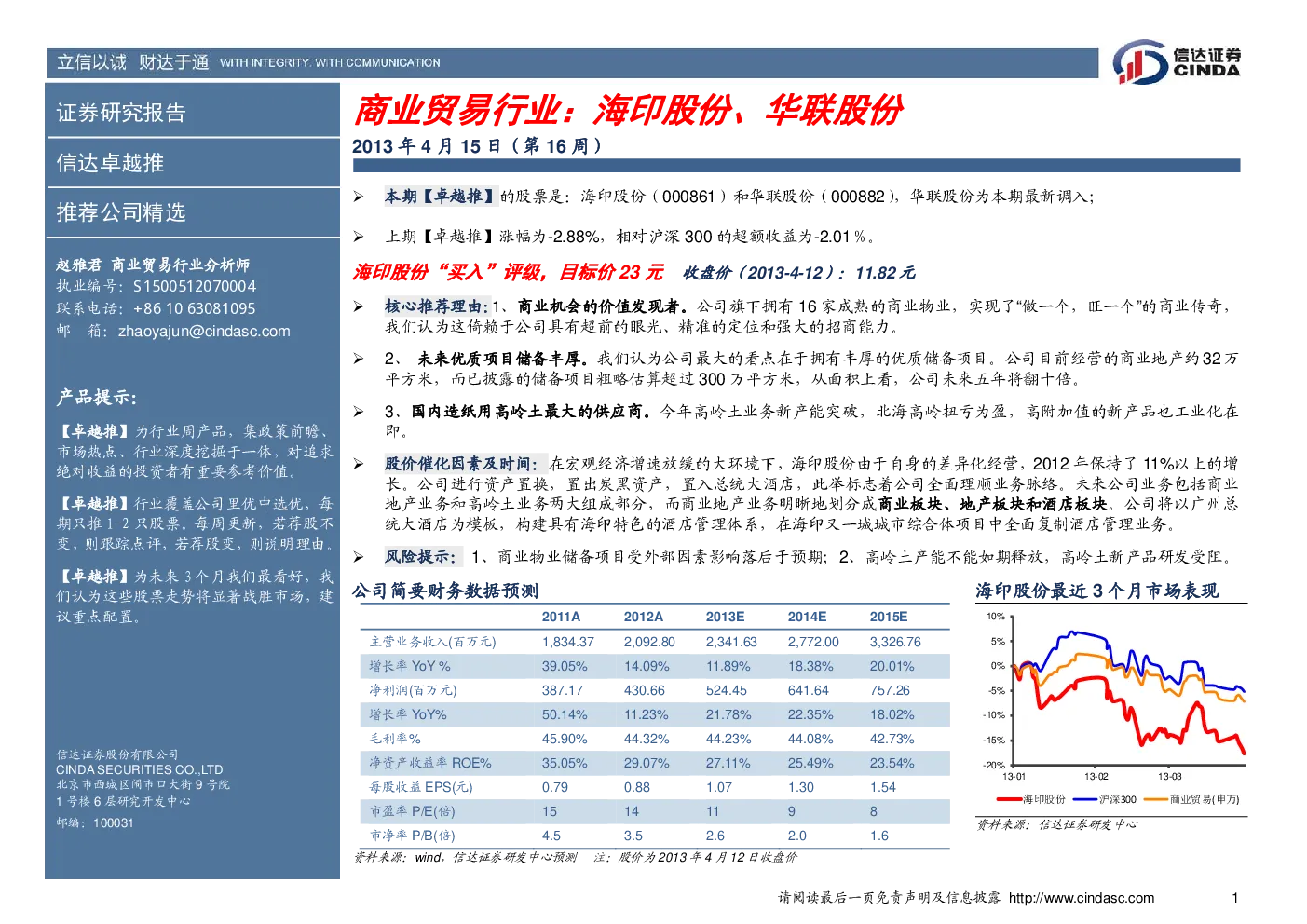Click license number S1500512070004

[195, 287]
